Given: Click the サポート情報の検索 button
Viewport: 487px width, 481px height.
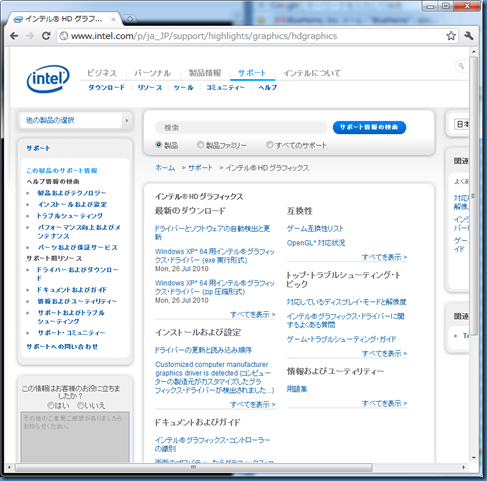Looking at the screenshot, I should click(x=369, y=127).
